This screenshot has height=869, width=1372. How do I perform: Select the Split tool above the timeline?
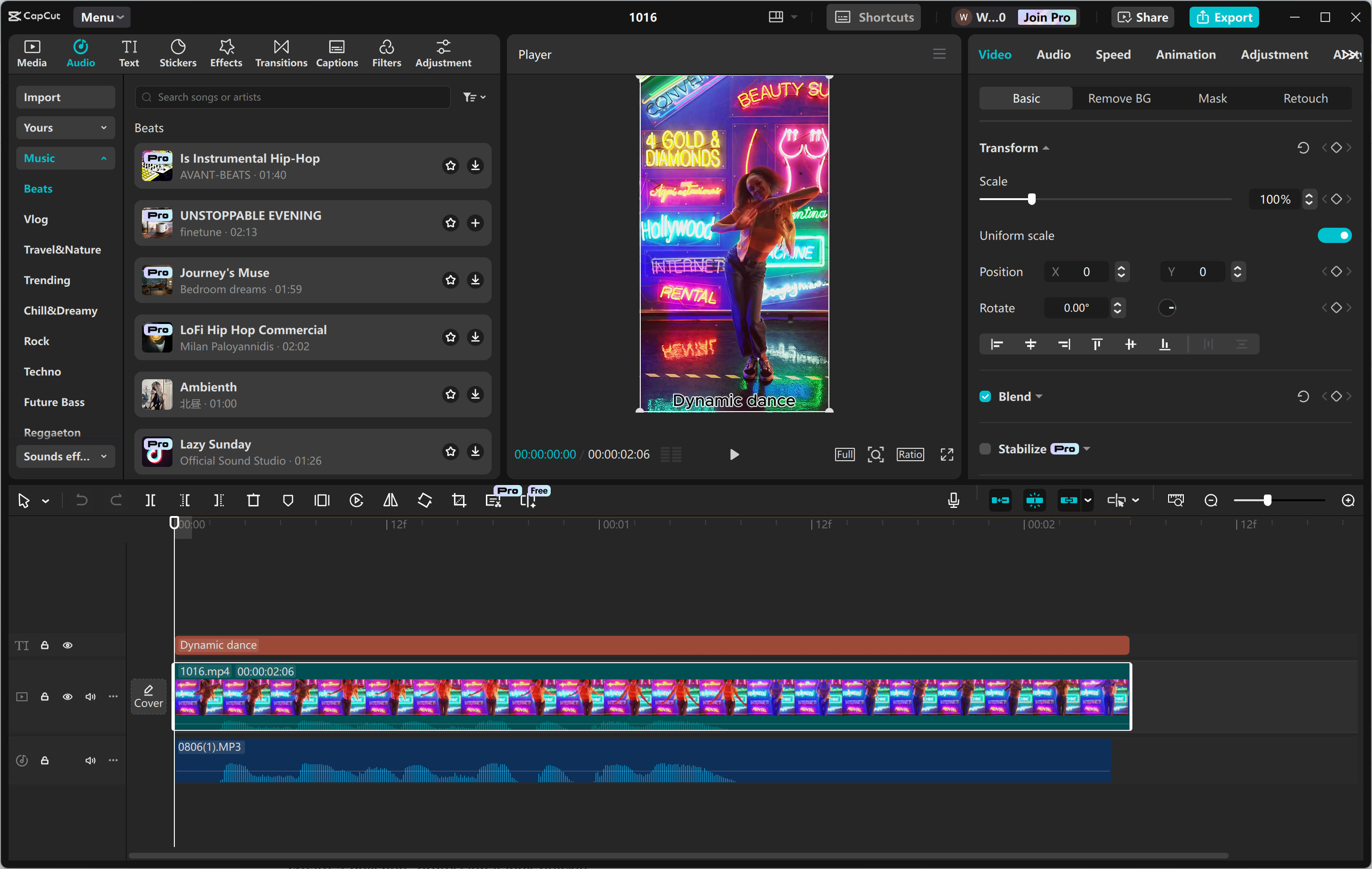pos(151,500)
